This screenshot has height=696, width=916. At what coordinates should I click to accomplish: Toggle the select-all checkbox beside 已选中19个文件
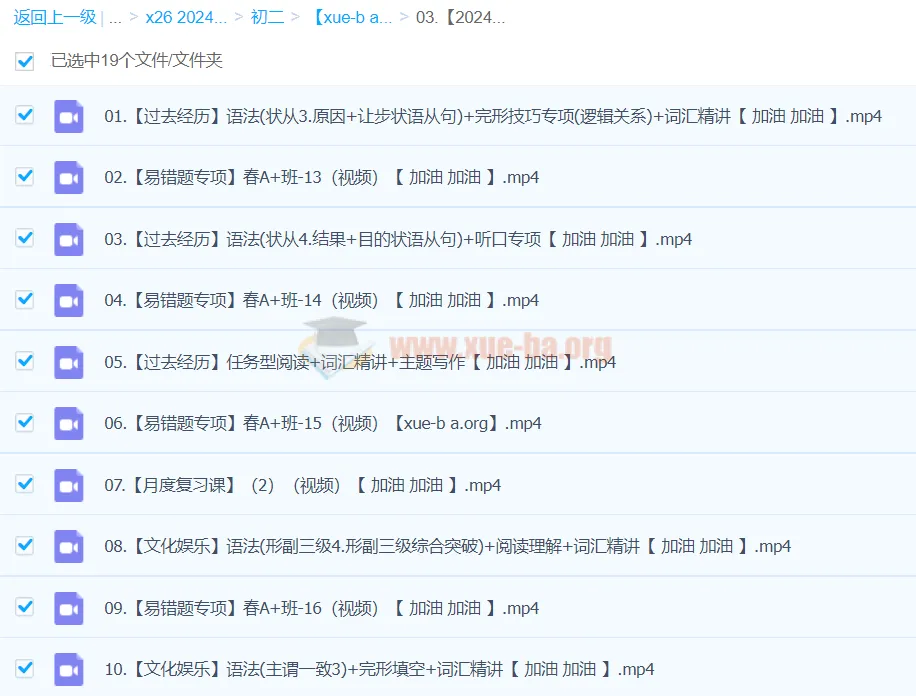25,61
